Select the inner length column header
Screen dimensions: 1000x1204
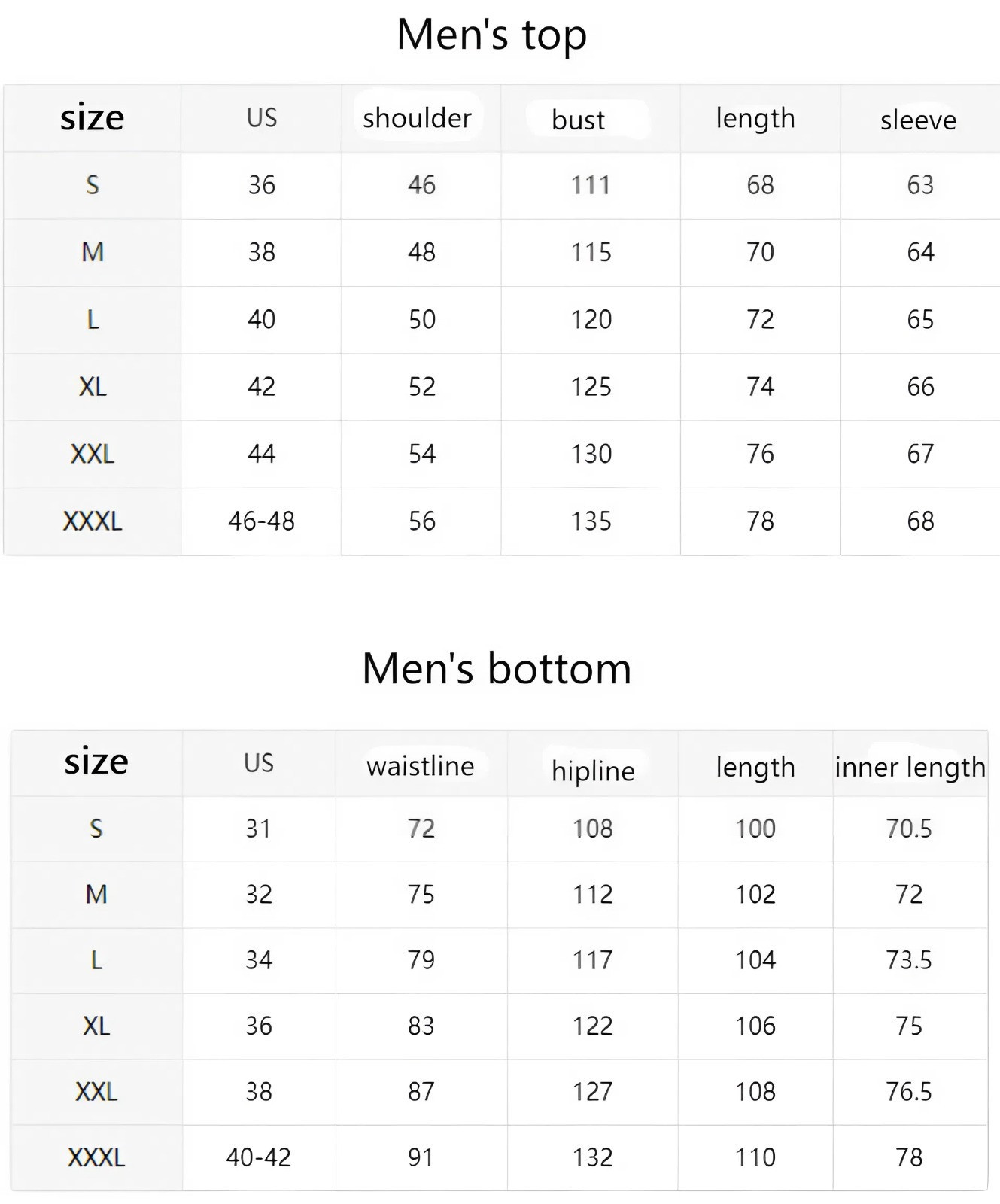pyautogui.click(x=910, y=768)
